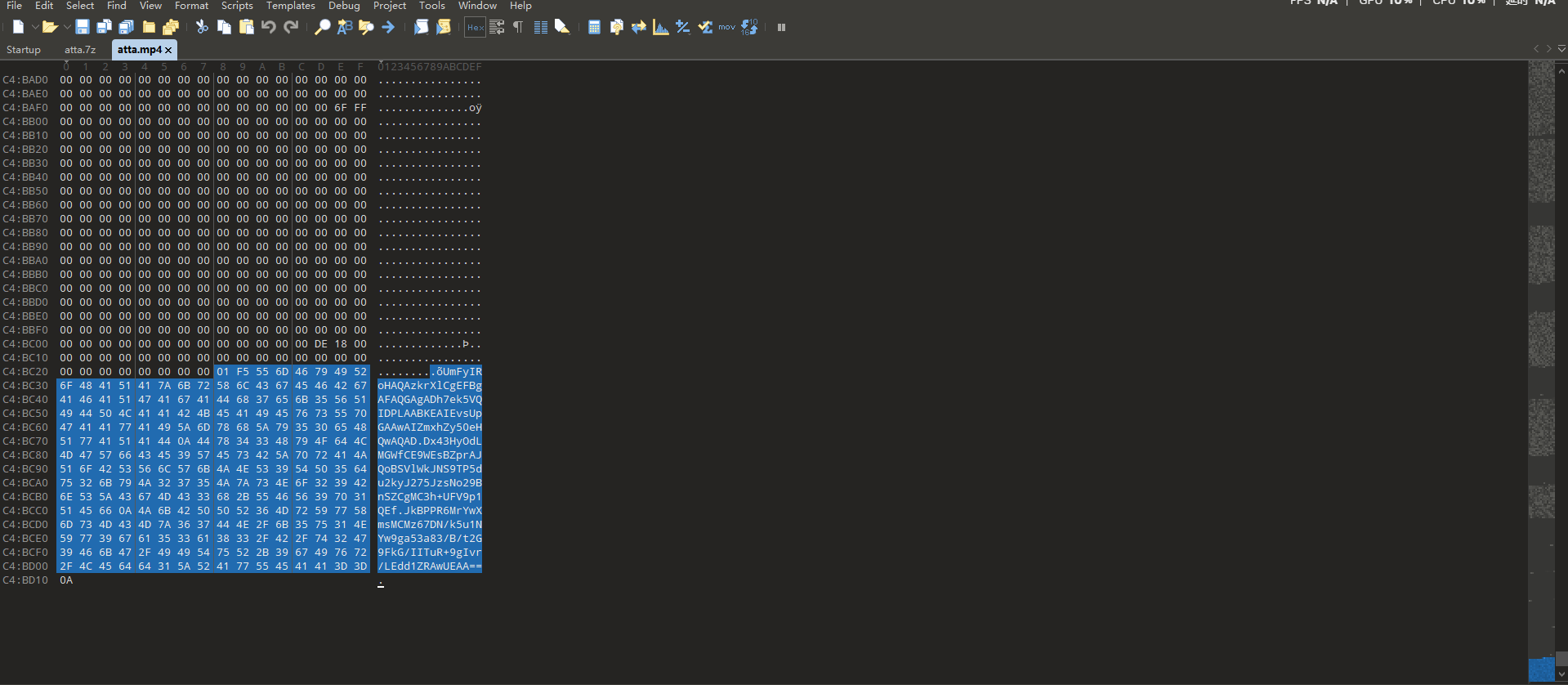Redo the last undone action

pyautogui.click(x=291, y=27)
